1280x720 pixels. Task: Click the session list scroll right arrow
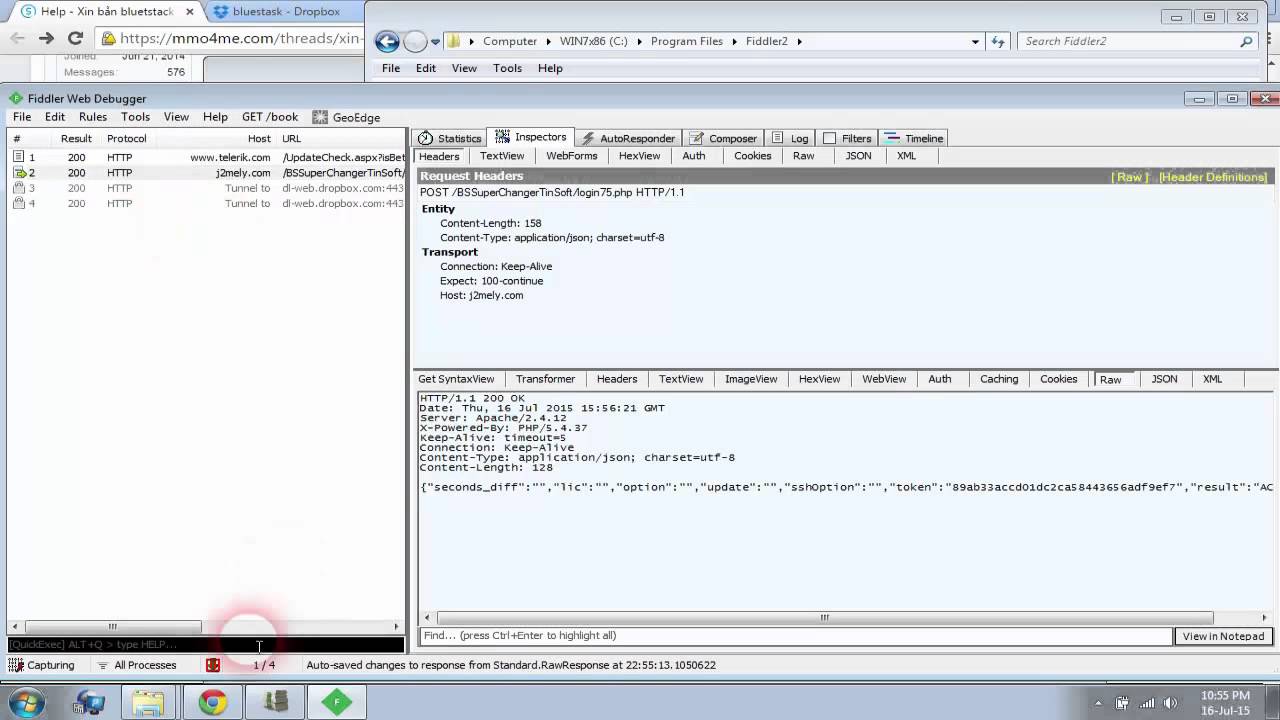pyautogui.click(x=396, y=627)
